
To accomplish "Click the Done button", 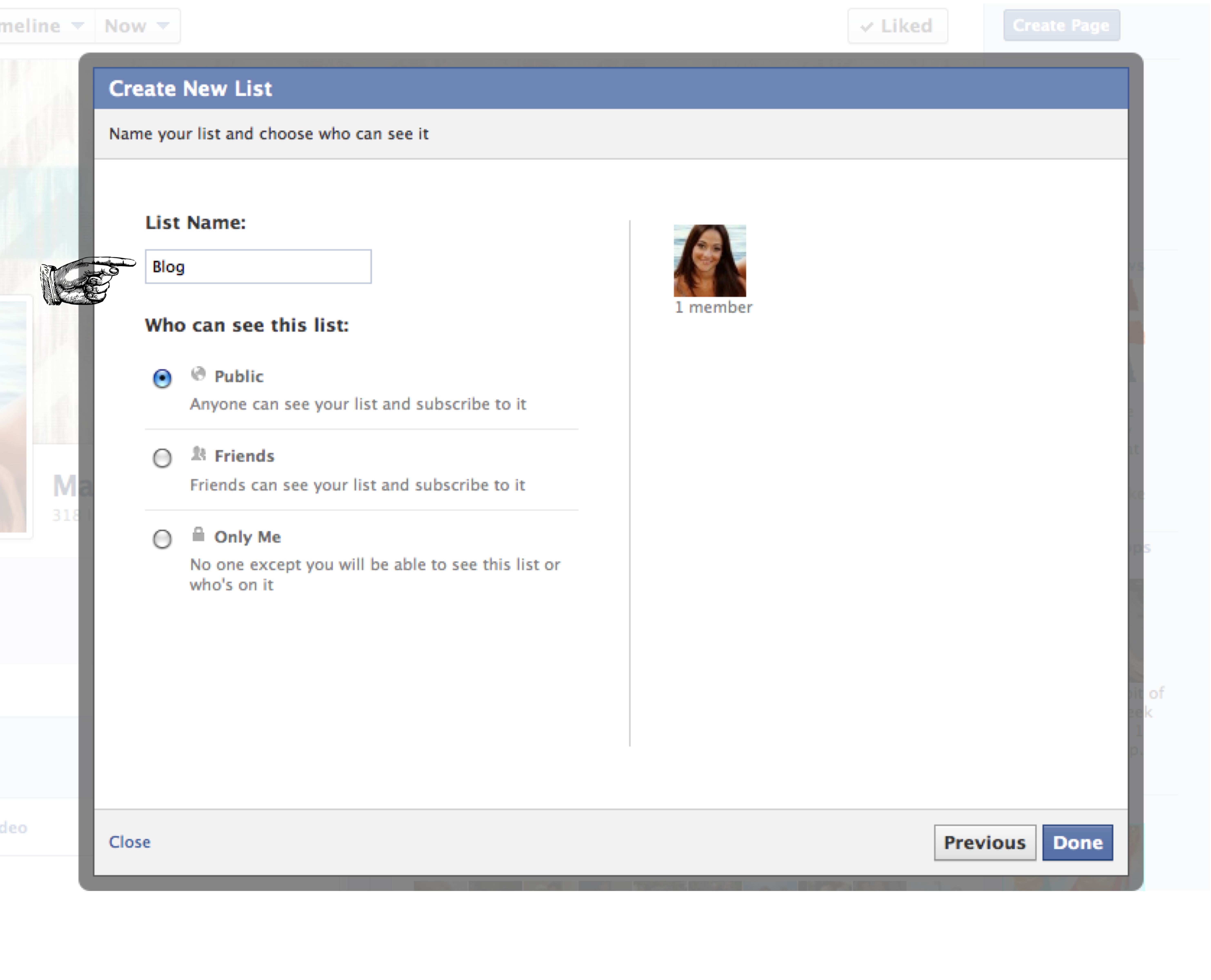I will (1078, 843).
